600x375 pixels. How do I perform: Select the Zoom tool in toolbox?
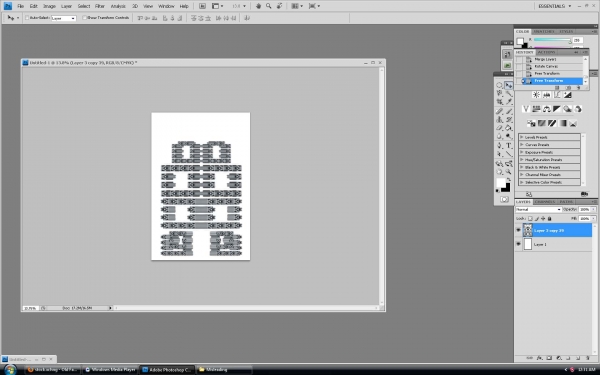509,172
